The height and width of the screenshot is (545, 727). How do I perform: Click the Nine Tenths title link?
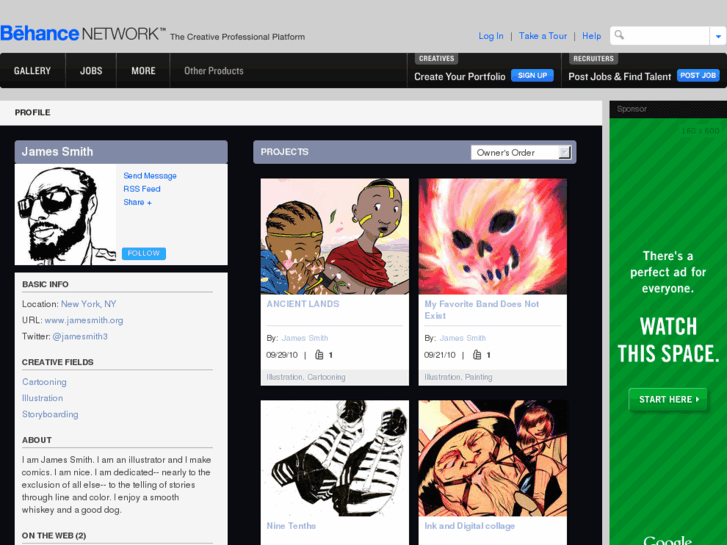point(291,526)
